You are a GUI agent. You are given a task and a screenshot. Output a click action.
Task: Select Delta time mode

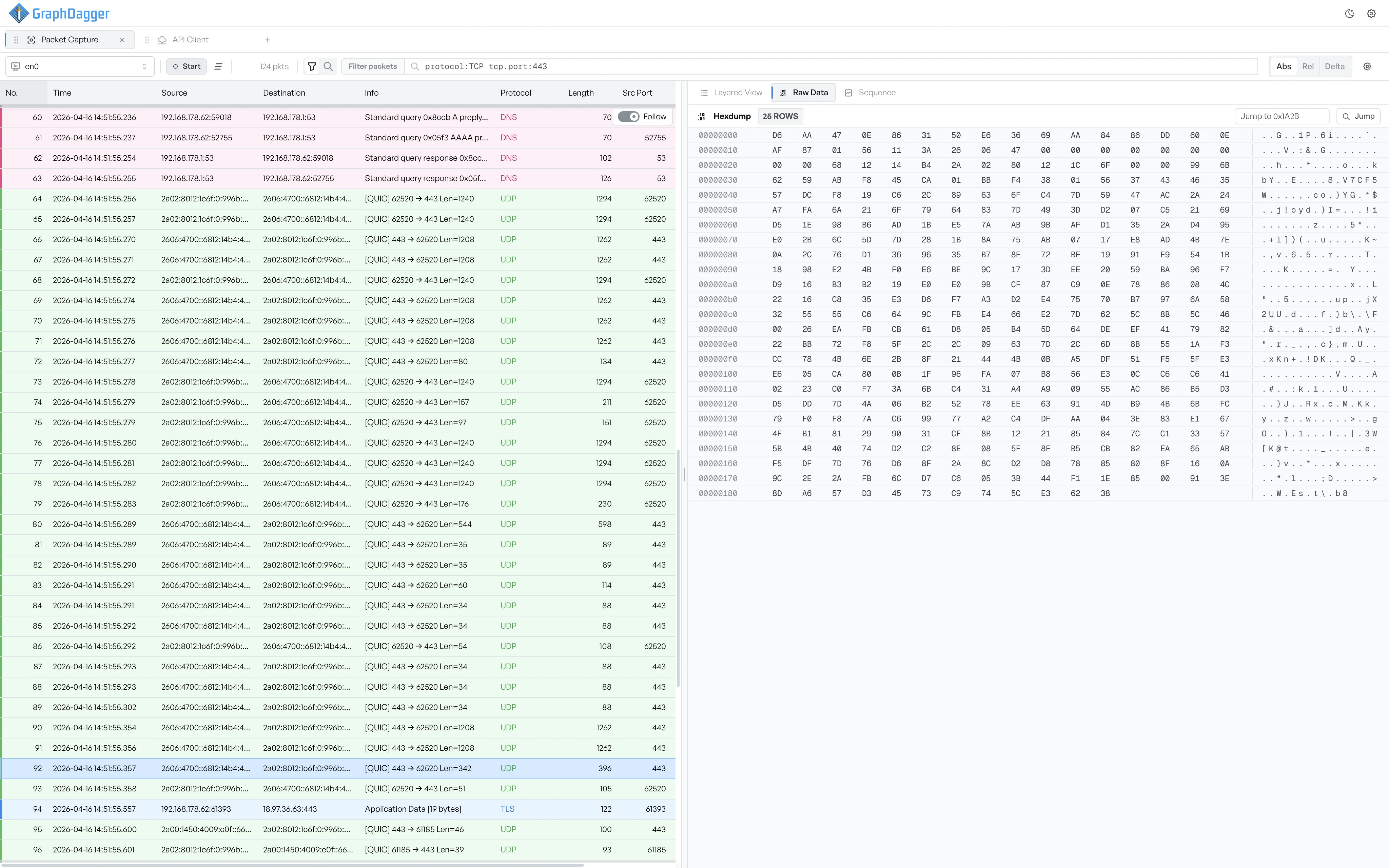1334,66
